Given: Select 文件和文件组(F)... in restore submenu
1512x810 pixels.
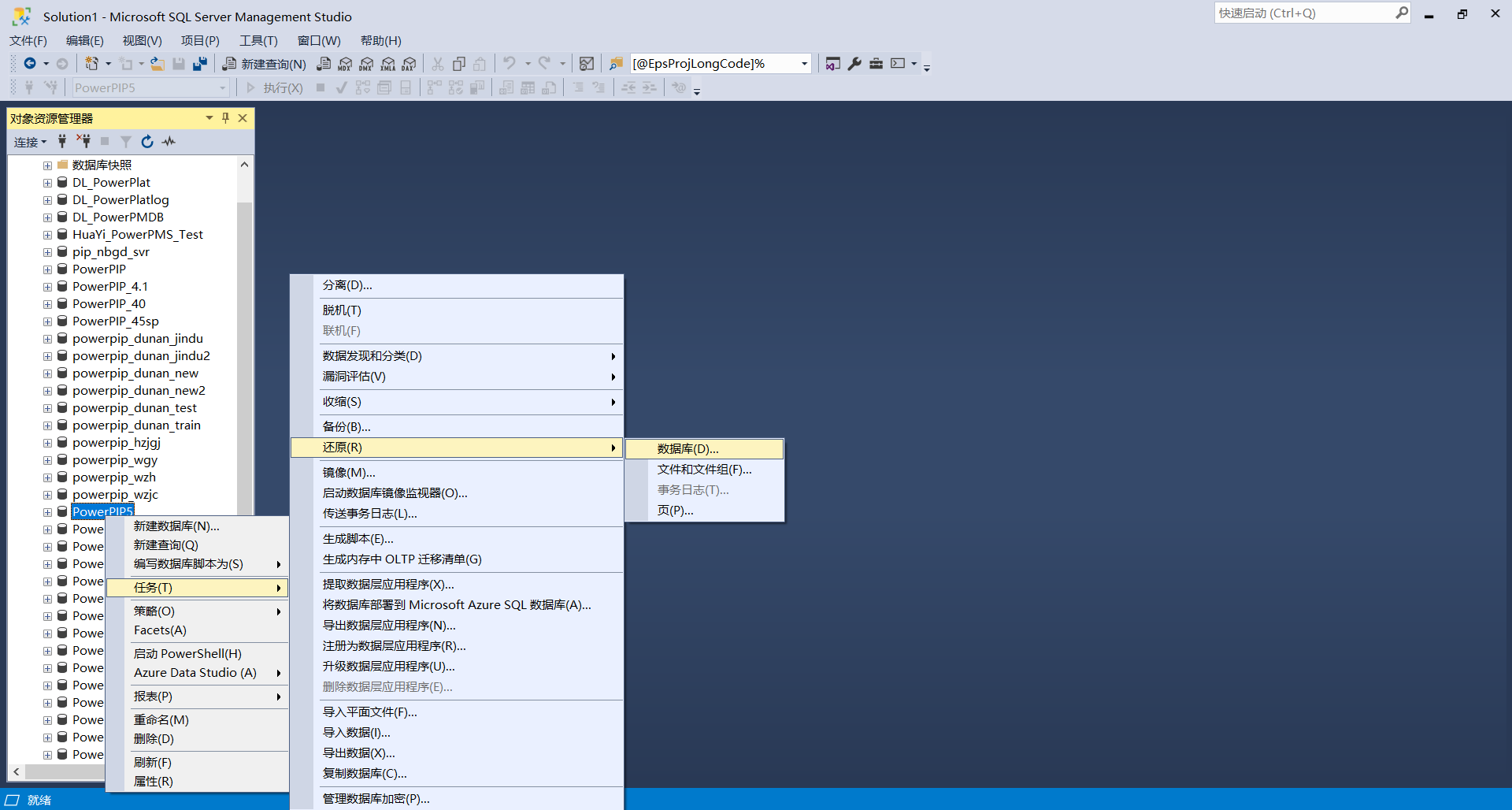Looking at the screenshot, I should point(705,469).
